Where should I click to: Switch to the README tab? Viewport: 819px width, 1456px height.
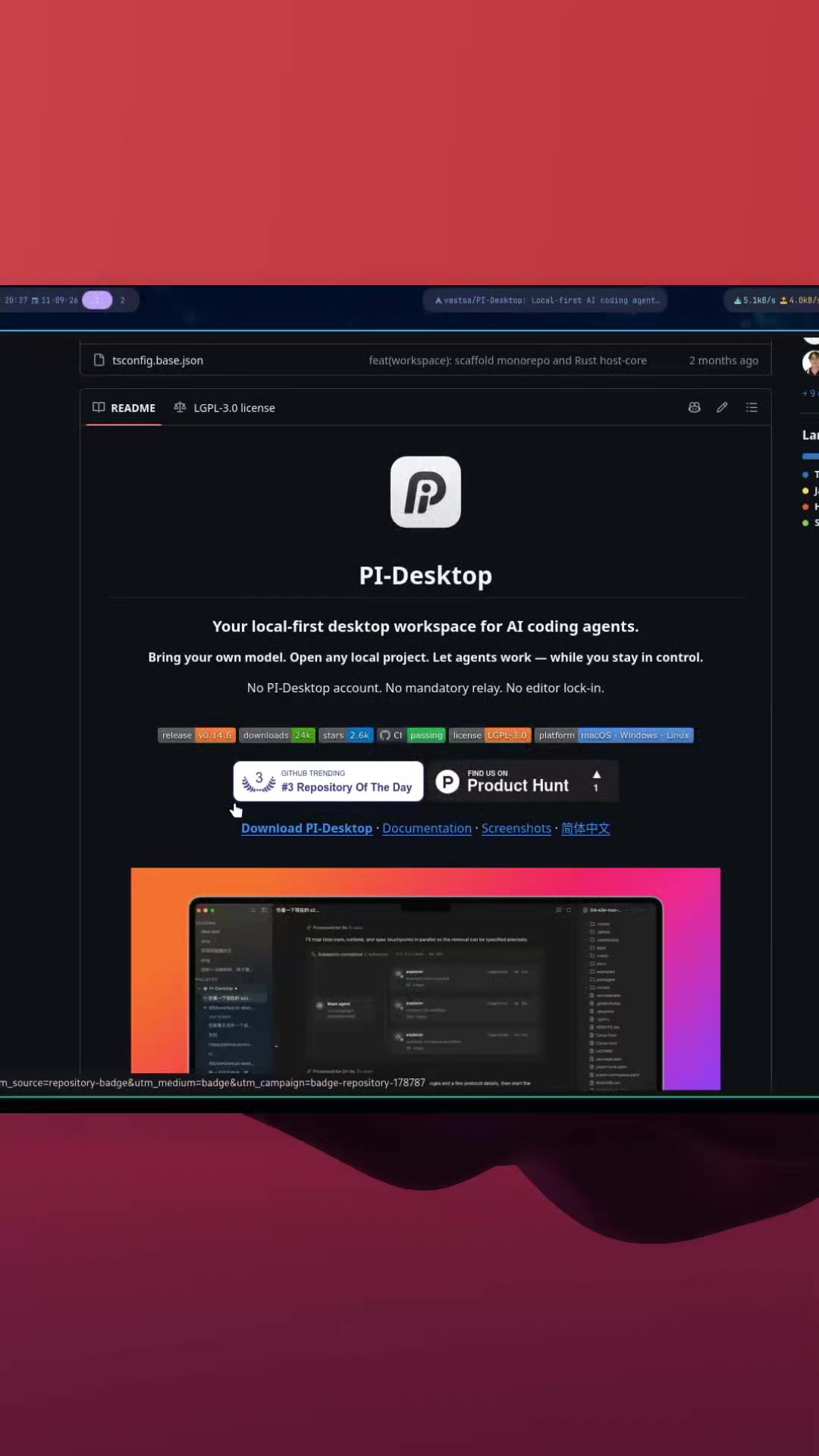(x=124, y=408)
